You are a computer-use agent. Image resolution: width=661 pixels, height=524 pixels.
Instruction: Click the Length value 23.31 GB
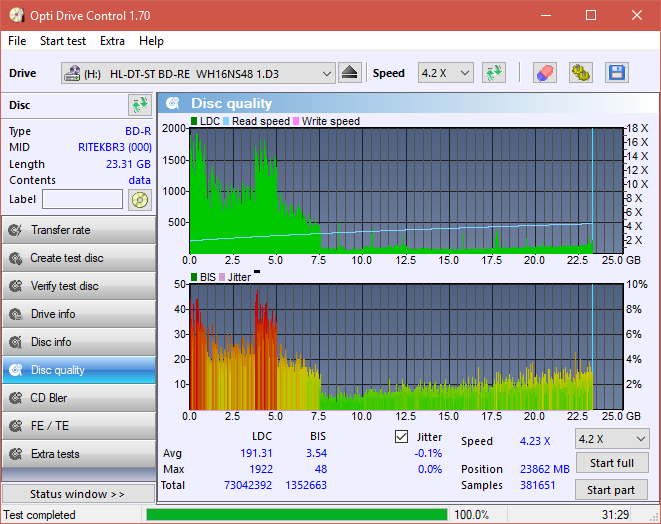128,164
